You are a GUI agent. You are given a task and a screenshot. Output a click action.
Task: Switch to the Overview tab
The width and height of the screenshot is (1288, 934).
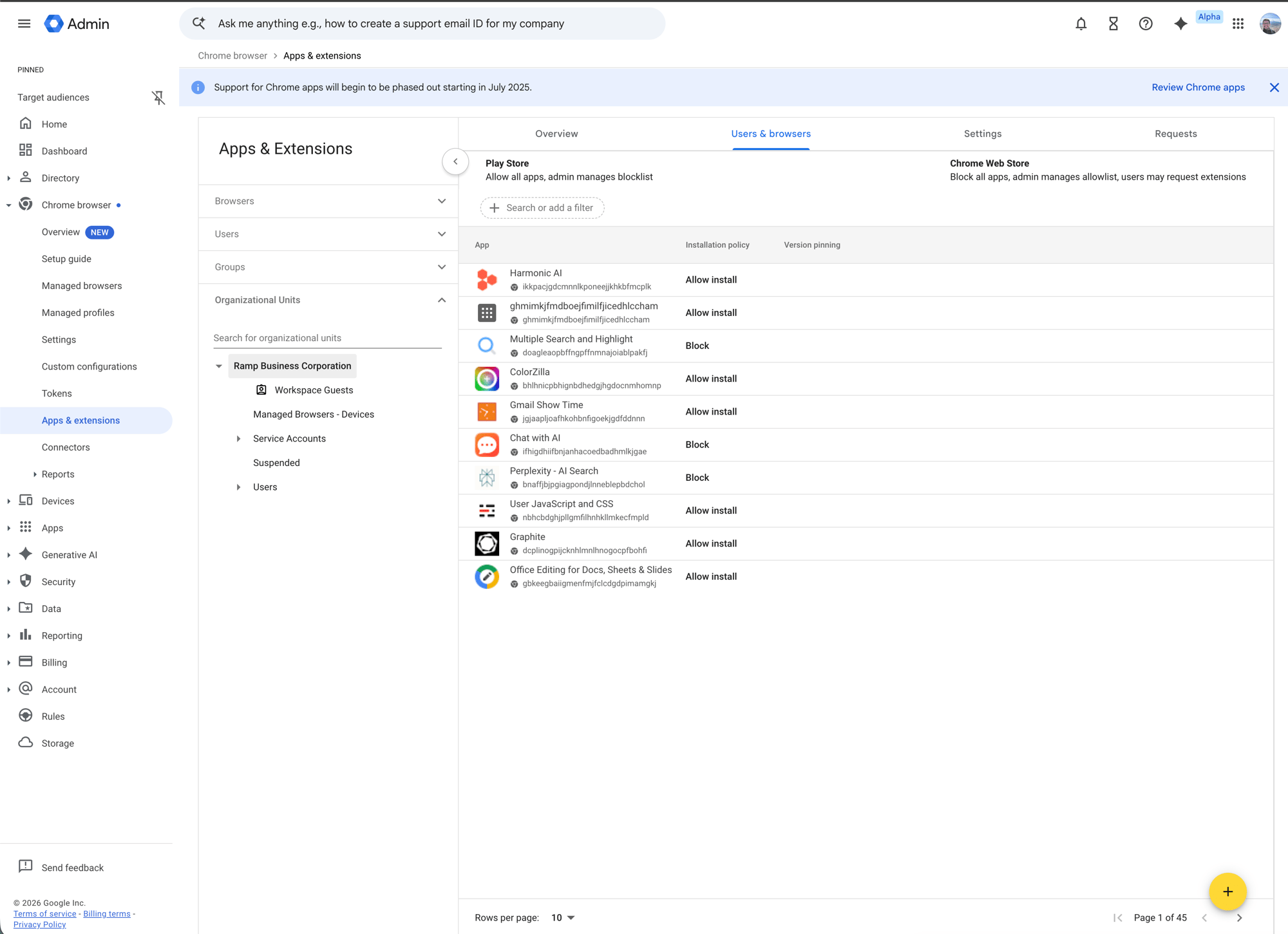pyautogui.click(x=556, y=134)
